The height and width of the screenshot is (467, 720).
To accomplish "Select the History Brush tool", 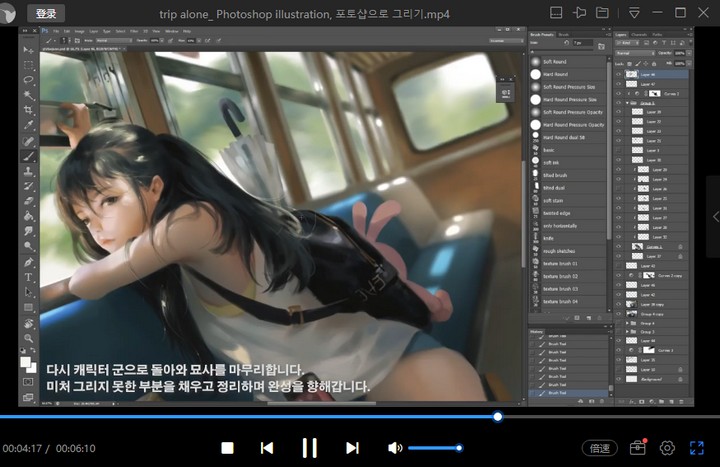I will pos(28,186).
